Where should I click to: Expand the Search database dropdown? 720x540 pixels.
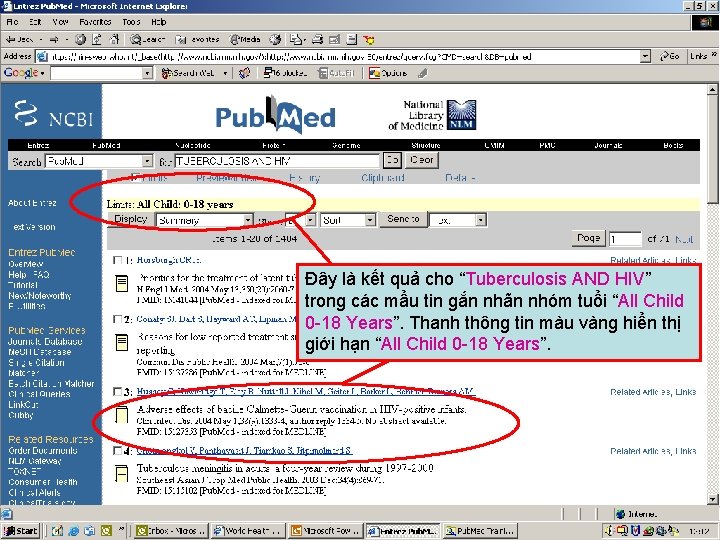[147, 161]
